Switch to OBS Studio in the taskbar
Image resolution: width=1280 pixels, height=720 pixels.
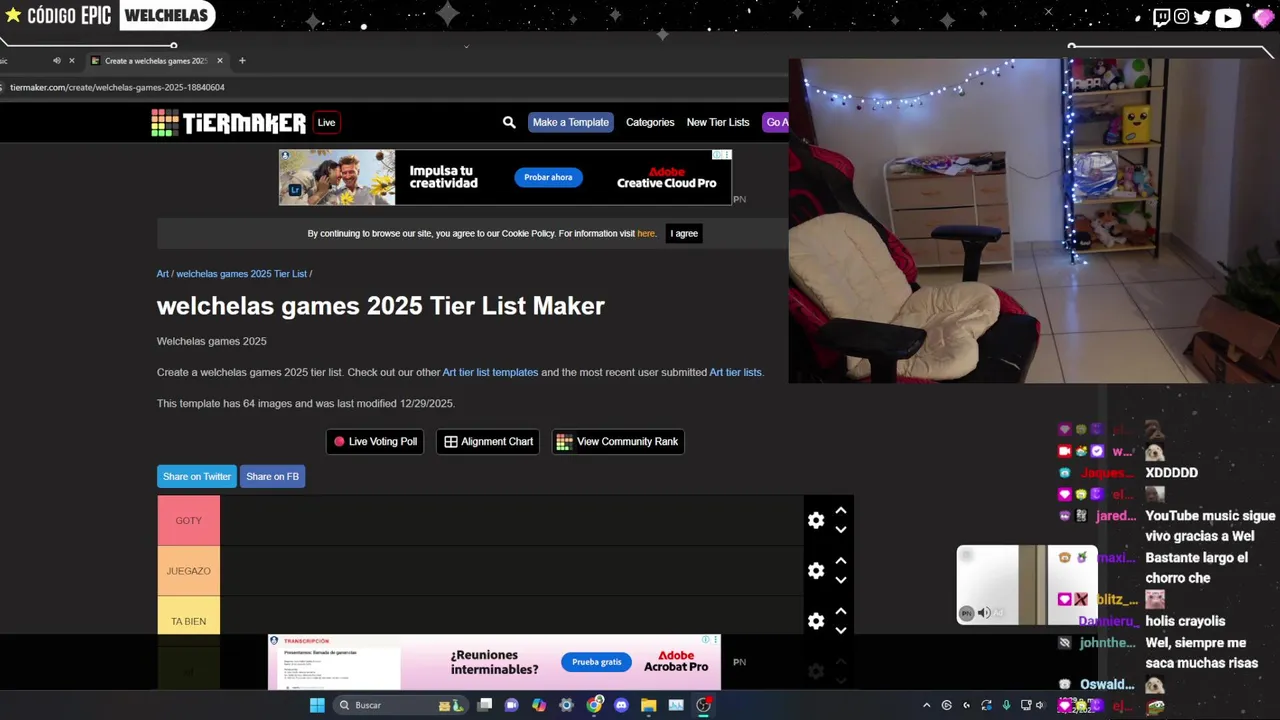[x=703, y=705]
